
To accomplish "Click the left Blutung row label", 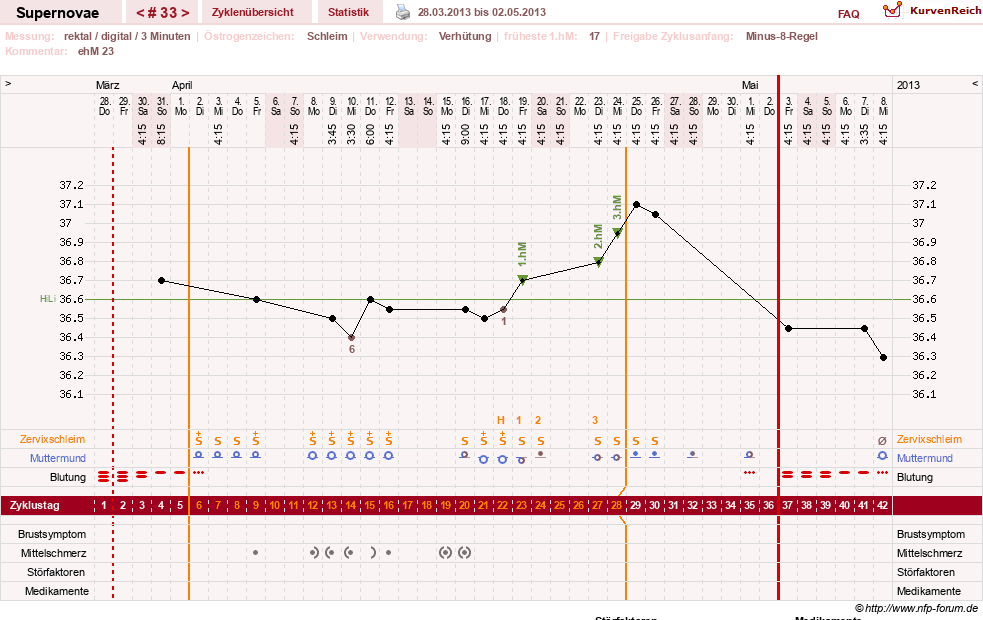I will click(68, 477).
